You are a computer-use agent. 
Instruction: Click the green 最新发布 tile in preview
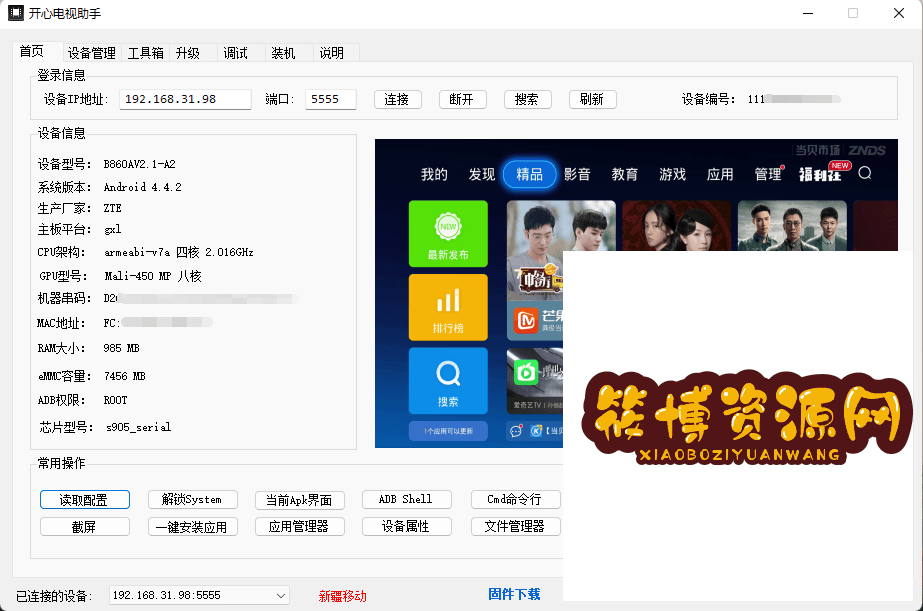tap(448, 234)
